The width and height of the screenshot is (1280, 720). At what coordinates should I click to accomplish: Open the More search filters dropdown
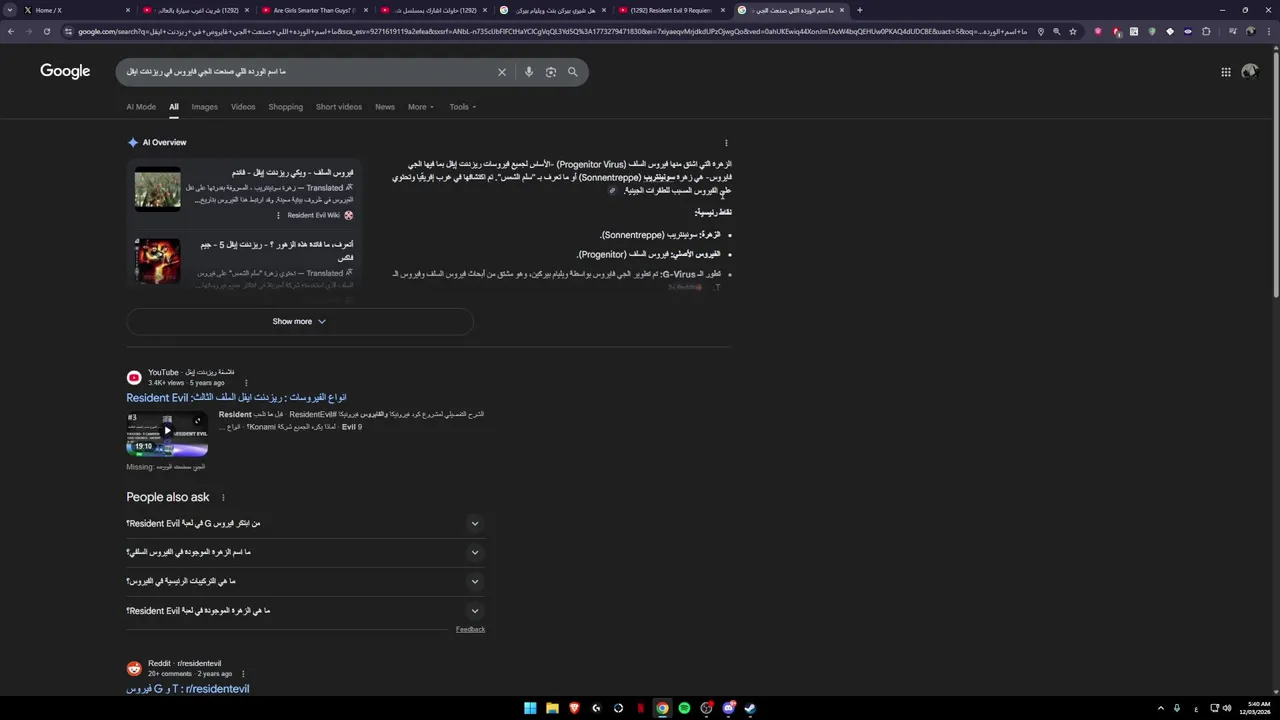point(421,107)
